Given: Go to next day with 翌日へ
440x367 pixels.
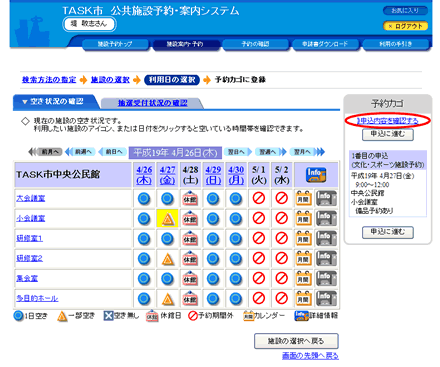Looking at the screenshot, I should (x=238, y=152).
